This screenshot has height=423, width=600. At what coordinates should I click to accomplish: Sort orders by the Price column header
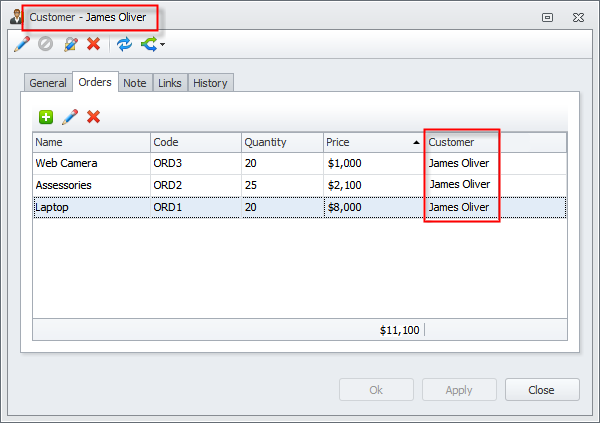(x=370, y=142)
